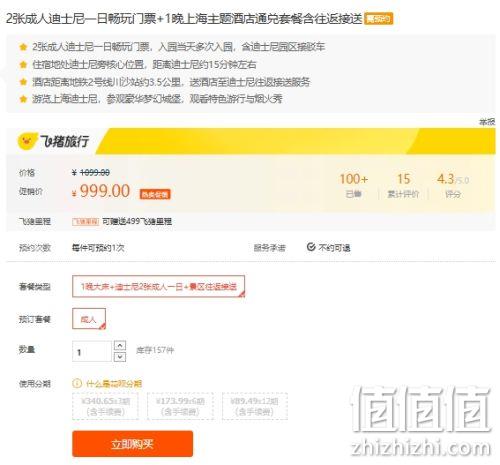Click the 100+ 已售 sold count
The image size is (500, 465).
point(353,185)
